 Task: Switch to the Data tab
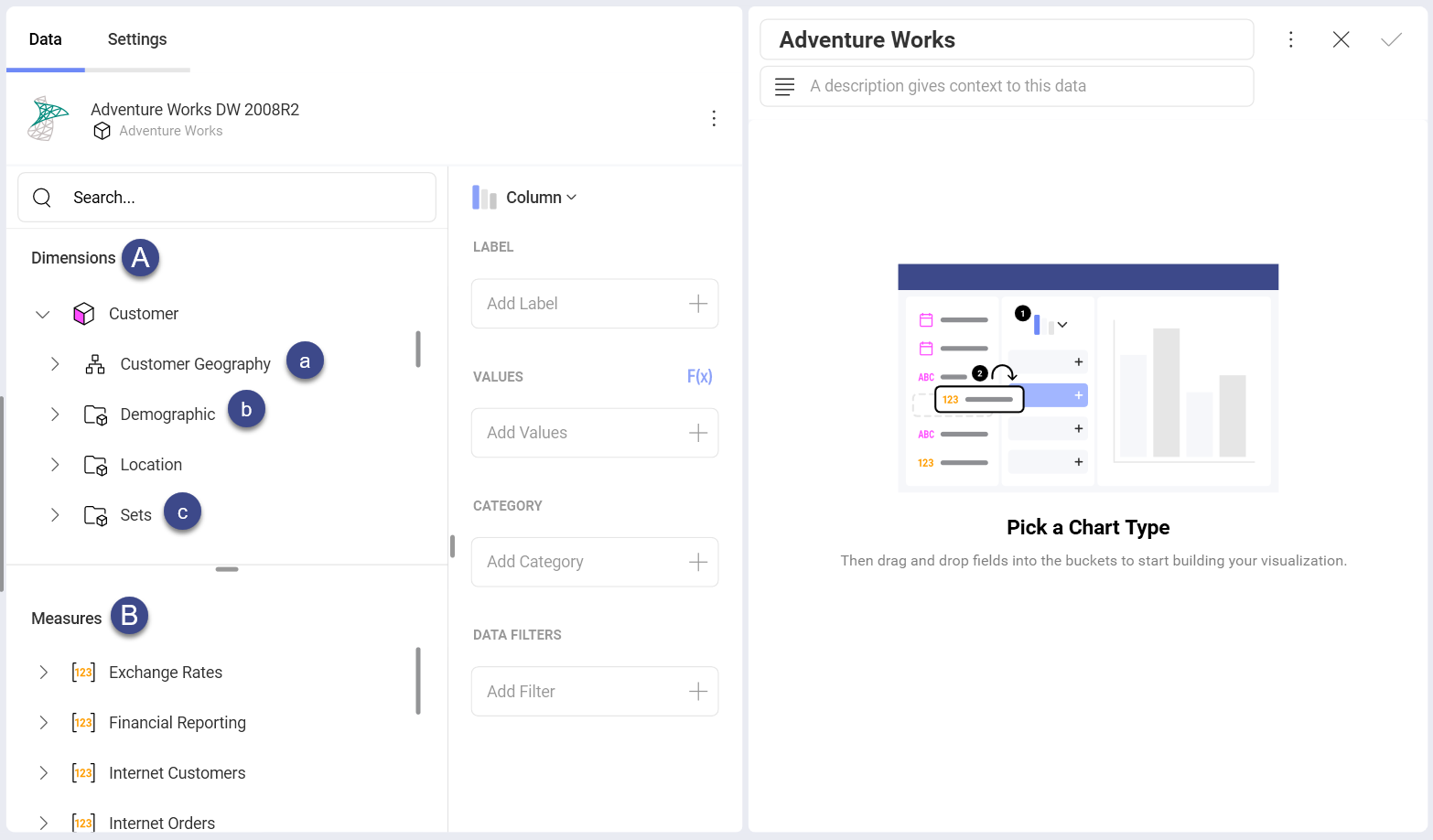tap(46, 39)
